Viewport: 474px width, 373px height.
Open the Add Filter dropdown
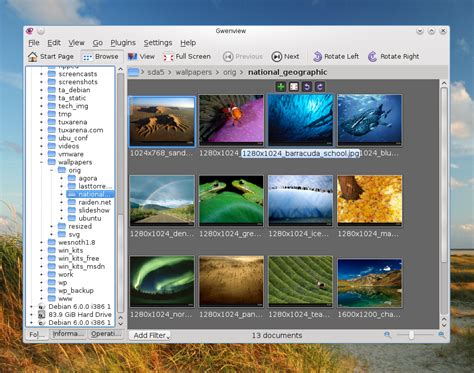tap(150, 335)
